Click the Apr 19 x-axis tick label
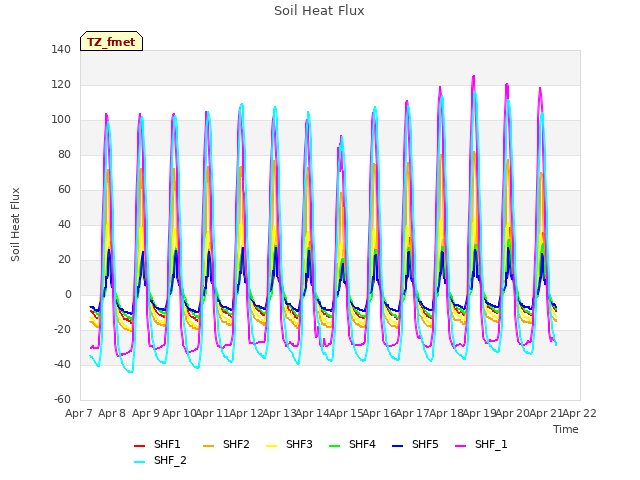640x480 pixels. pos(480,413)
